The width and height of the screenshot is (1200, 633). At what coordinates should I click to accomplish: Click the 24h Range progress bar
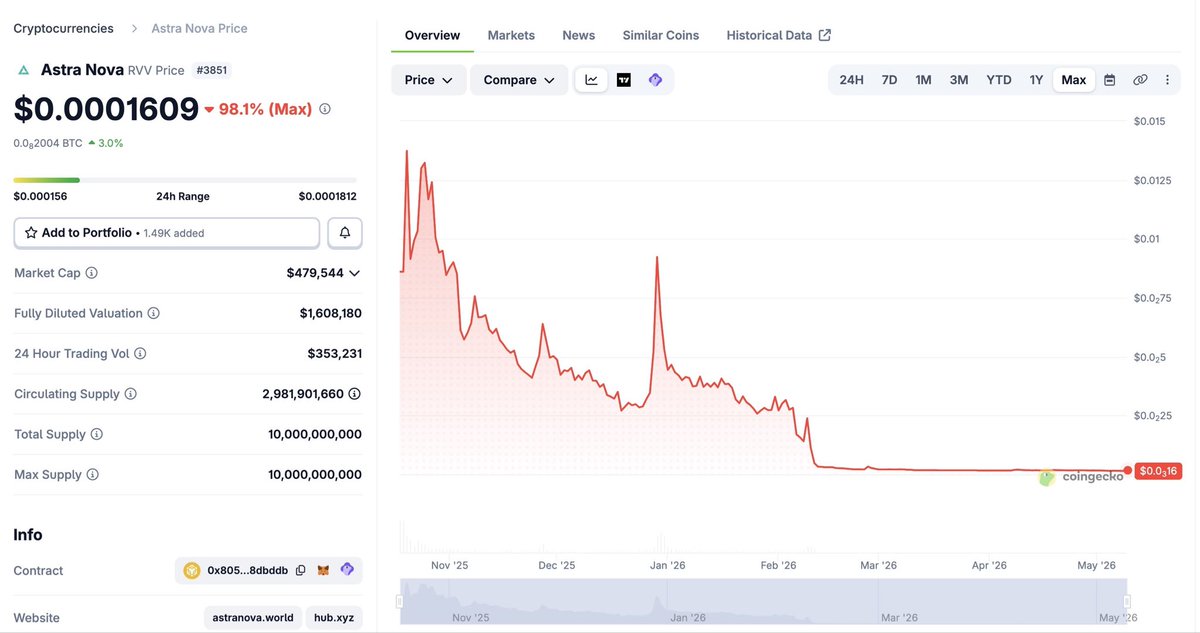(x=185, y=180)
